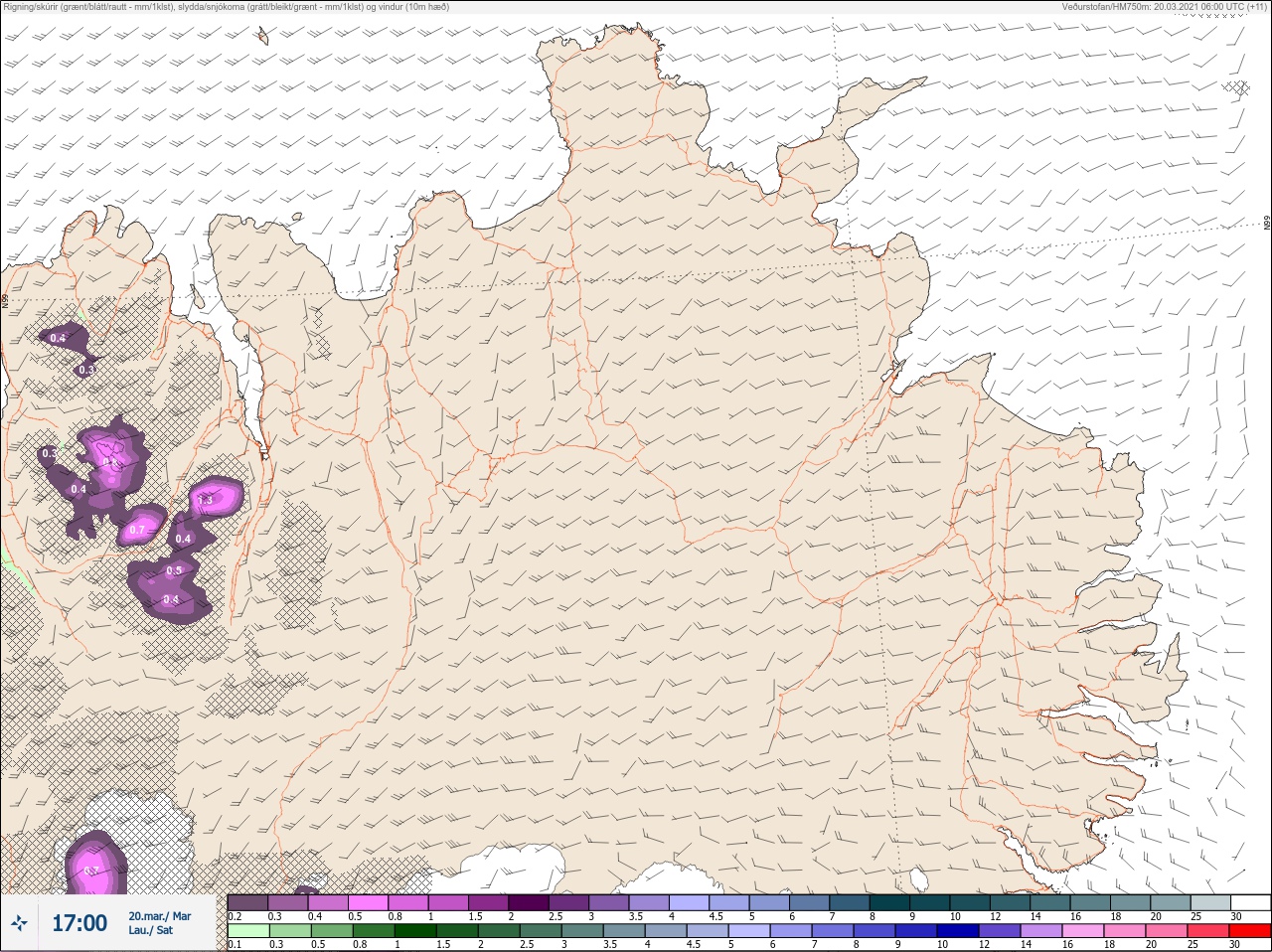
Task: Pick the lower legend lavender swatch labeled 14
Action: coord(1041,932)
